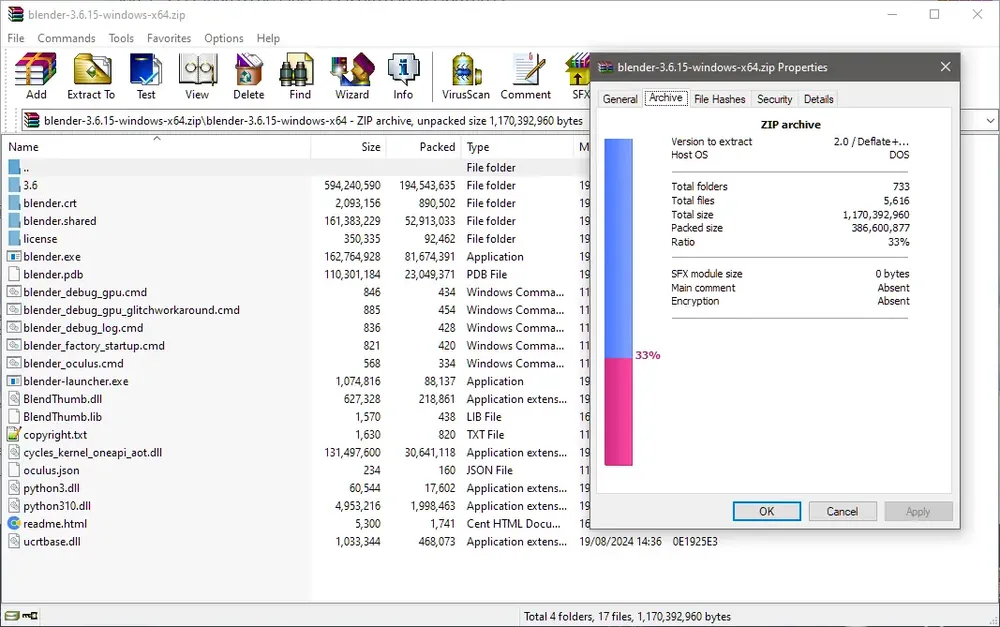The width and height of the screenshot is (1000, 627).
Task: Sort by the Type column header
Action: tap(517, 147)
